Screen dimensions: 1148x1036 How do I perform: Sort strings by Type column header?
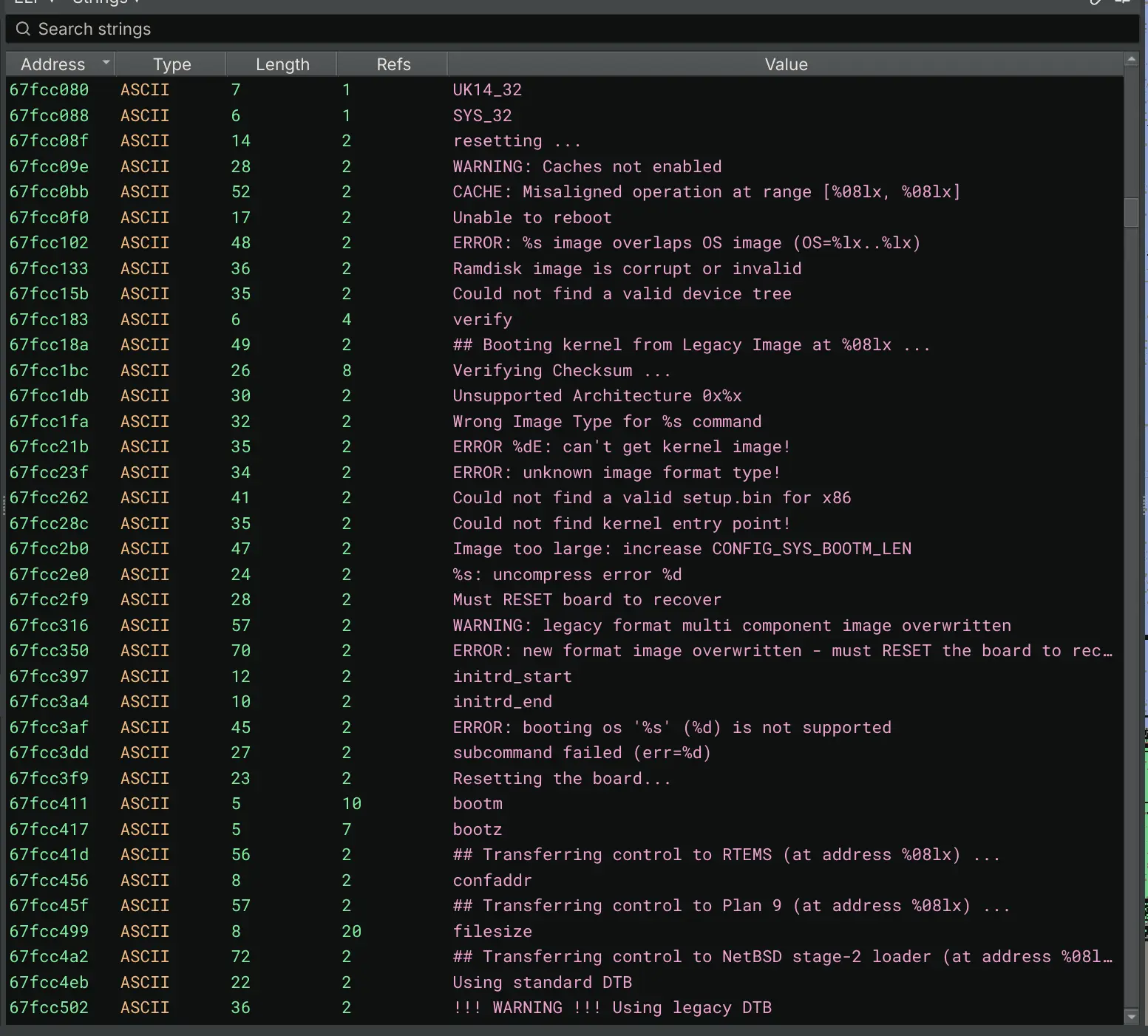tap(171, 64)
